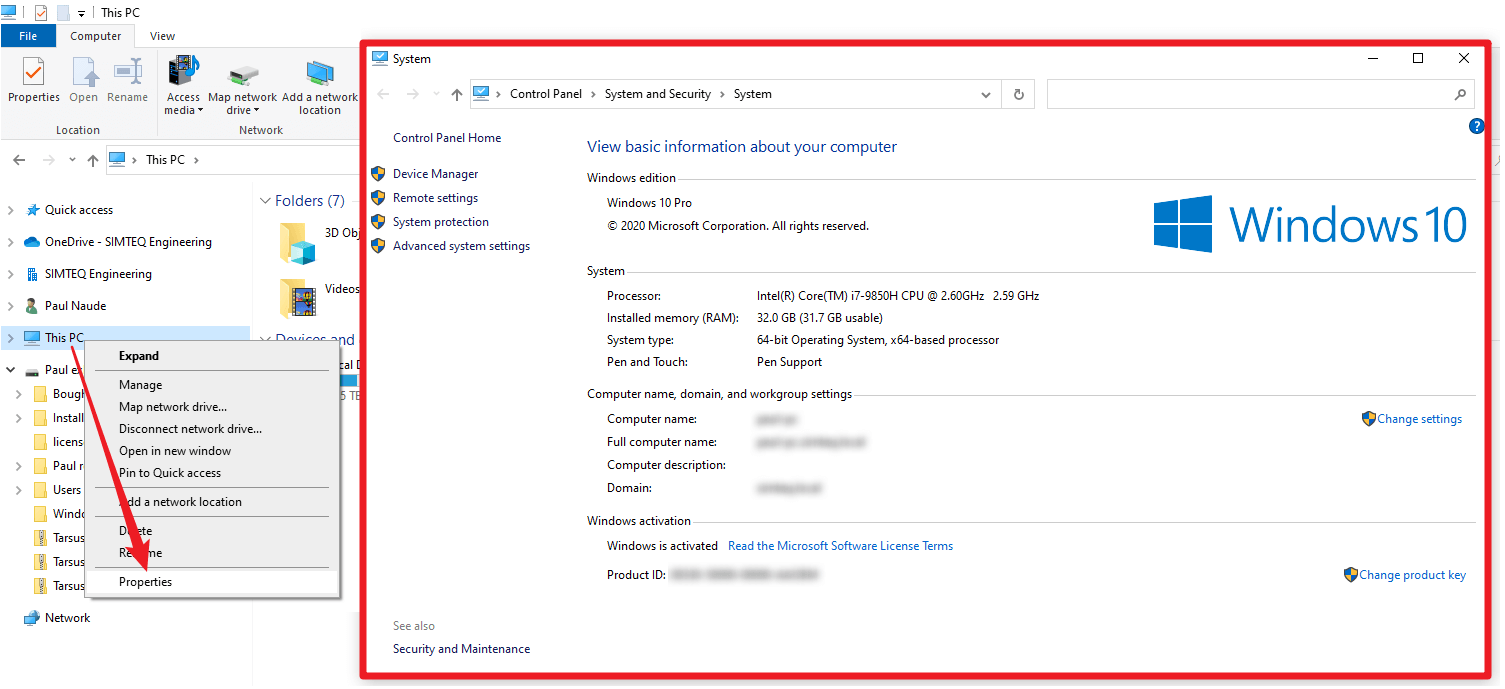Expand the OneDrive - SIMTEQ Engineering node

pyautogui.click(x=11, y=242)
